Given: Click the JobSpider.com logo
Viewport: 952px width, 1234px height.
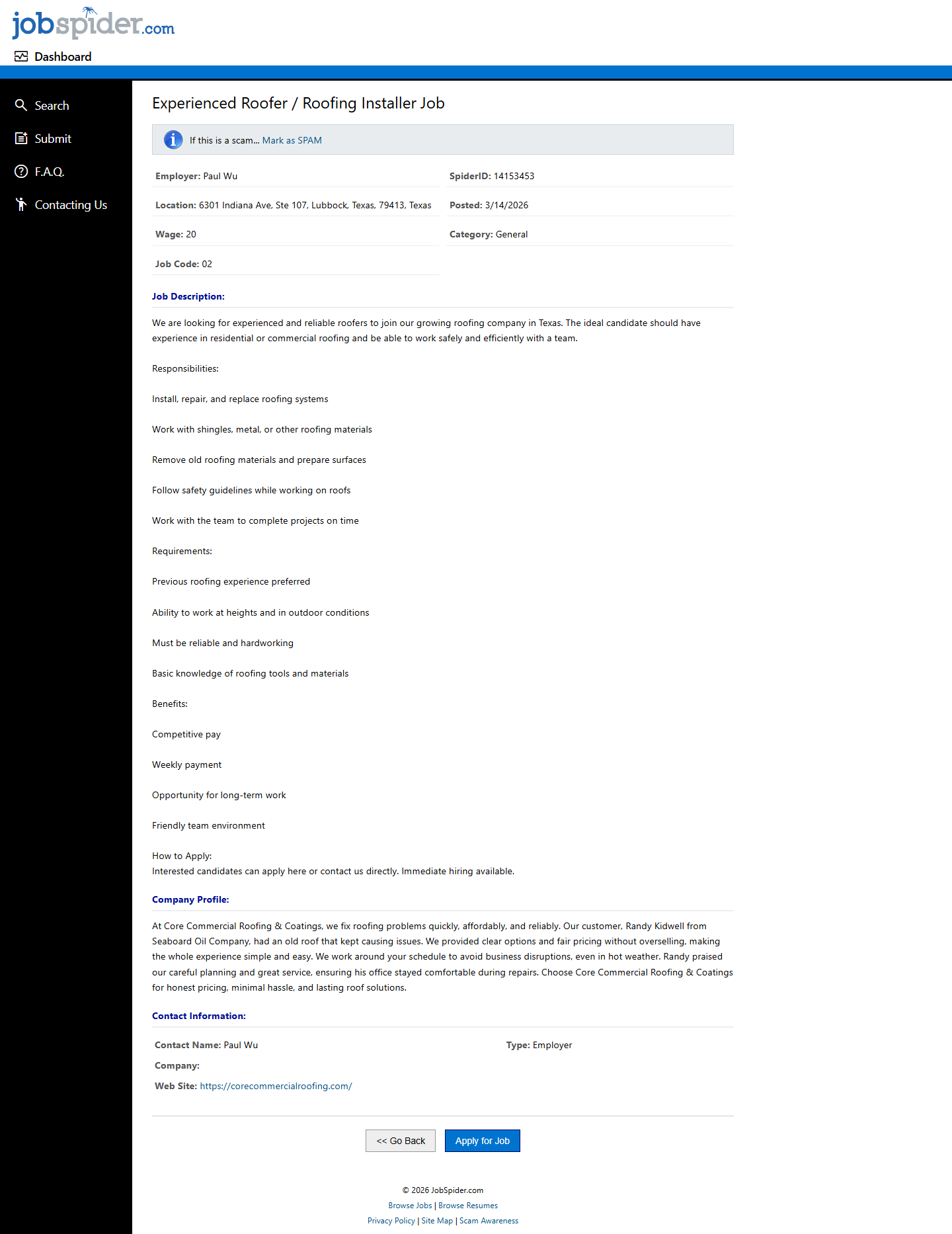Looking at the screenshot, I should (x=93, y=24).
